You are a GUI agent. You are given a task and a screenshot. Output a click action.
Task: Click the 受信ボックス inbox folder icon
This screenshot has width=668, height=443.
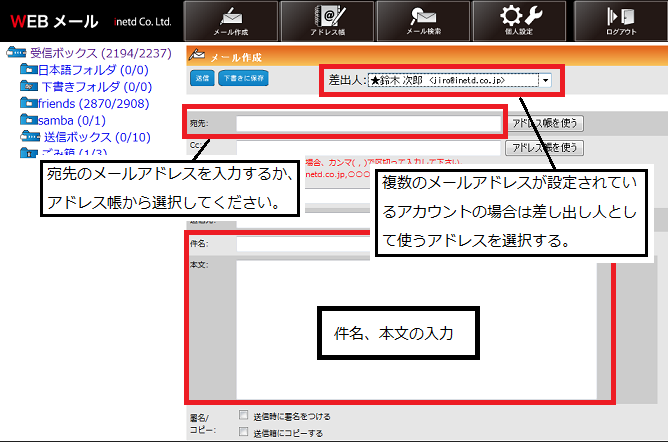[x=16, y=52]
